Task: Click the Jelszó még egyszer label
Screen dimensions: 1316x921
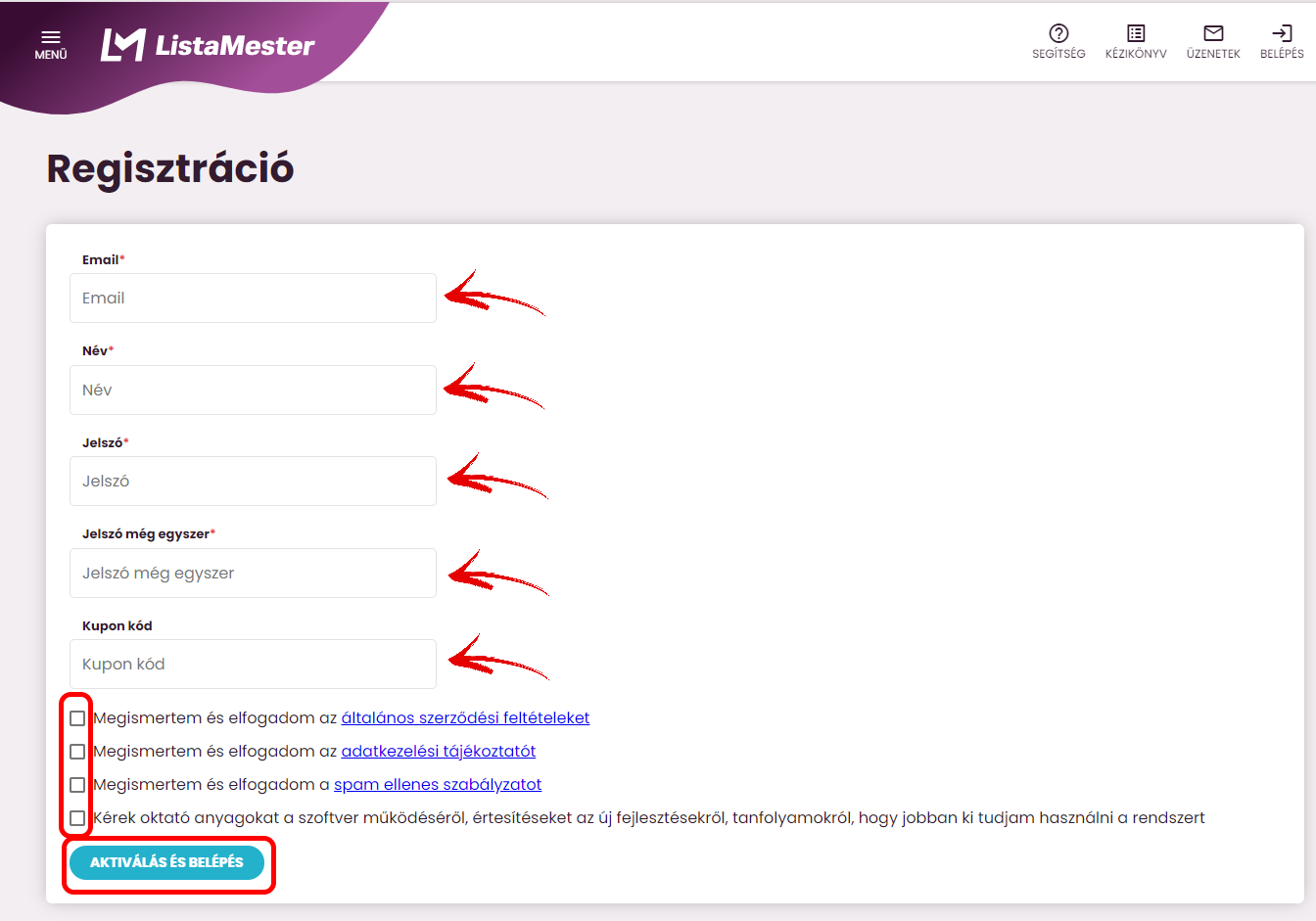Action: [148, 534]
